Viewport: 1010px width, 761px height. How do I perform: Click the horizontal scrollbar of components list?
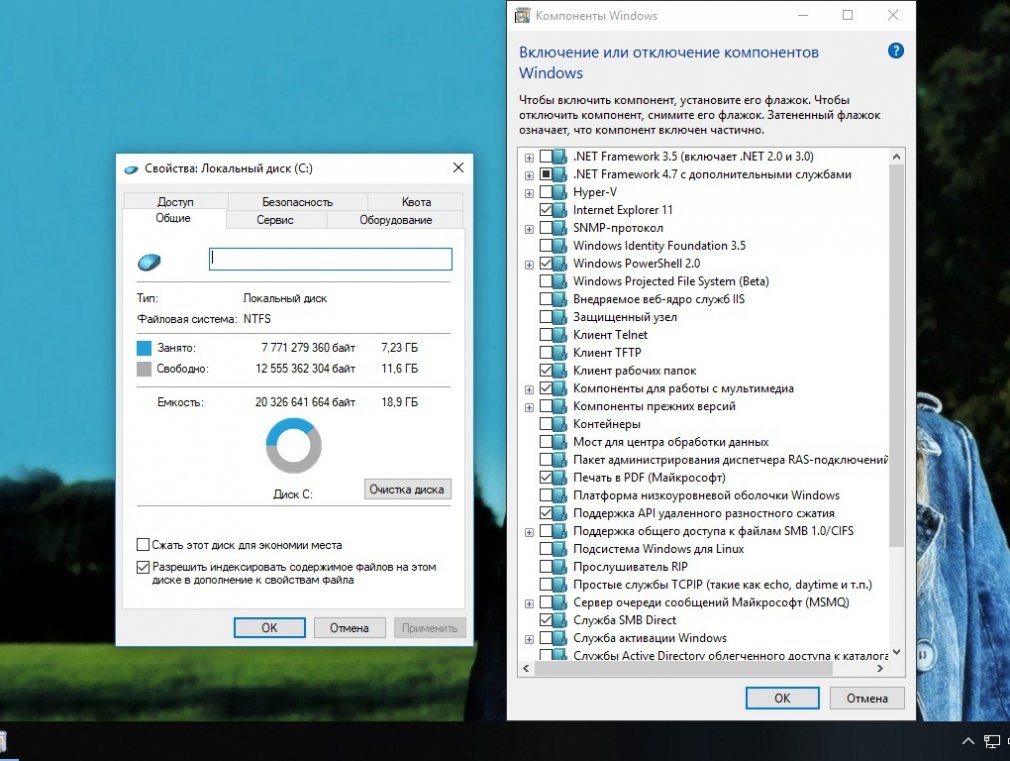click(x=683, y=669)
